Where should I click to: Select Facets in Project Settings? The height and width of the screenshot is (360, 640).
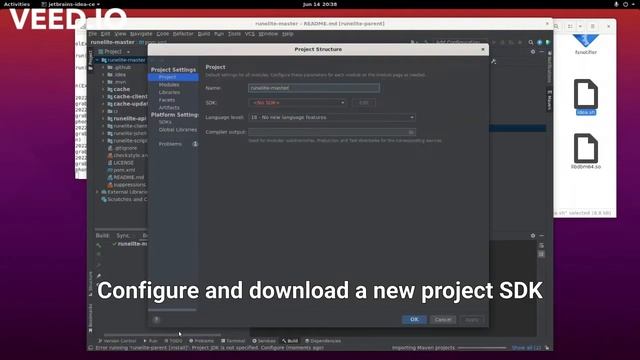(x=167, y=100)
